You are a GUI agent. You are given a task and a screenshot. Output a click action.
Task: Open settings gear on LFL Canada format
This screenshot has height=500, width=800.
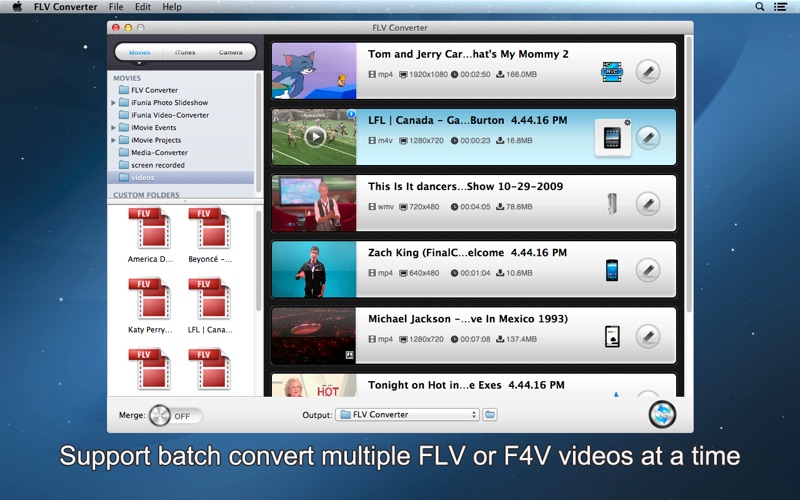[627, 122]
